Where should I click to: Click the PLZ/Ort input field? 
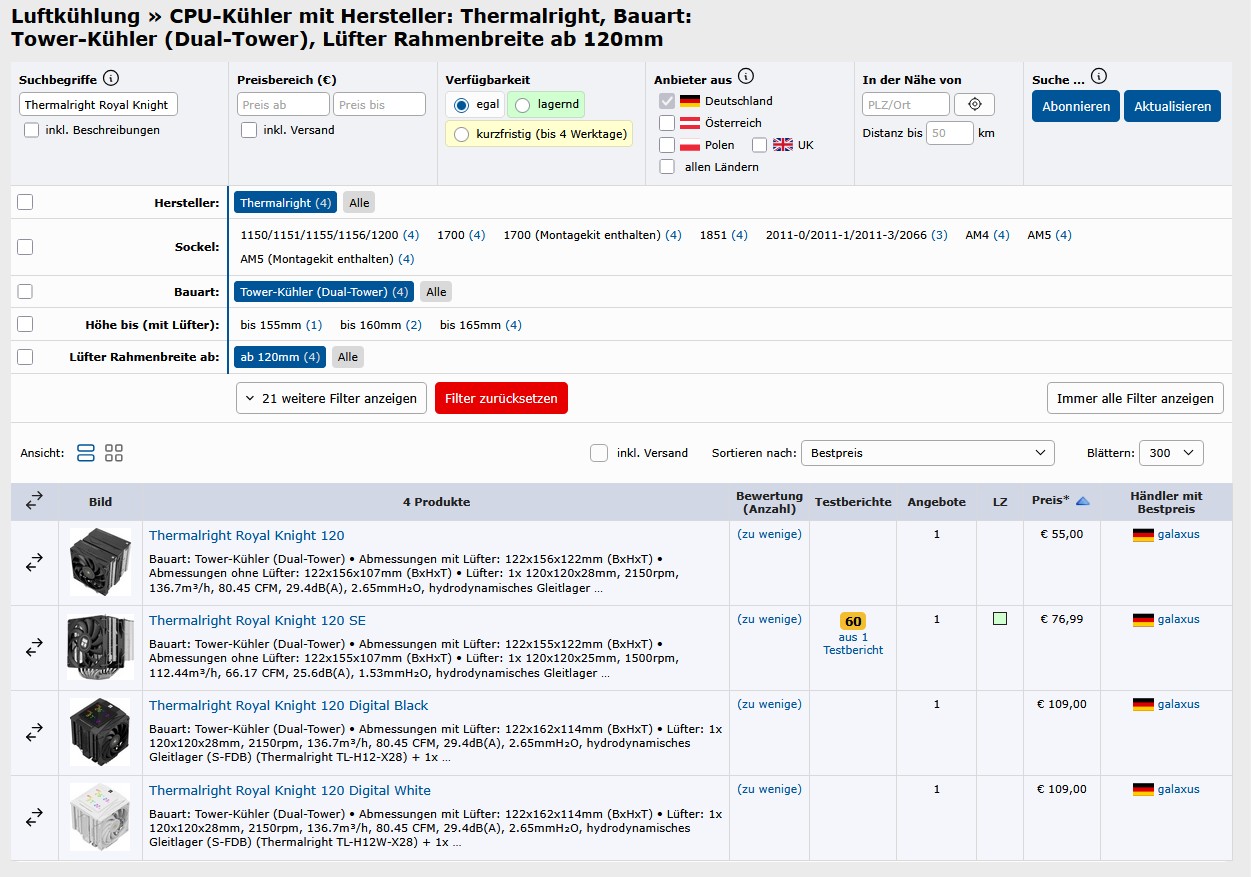(x=906, y=104)
